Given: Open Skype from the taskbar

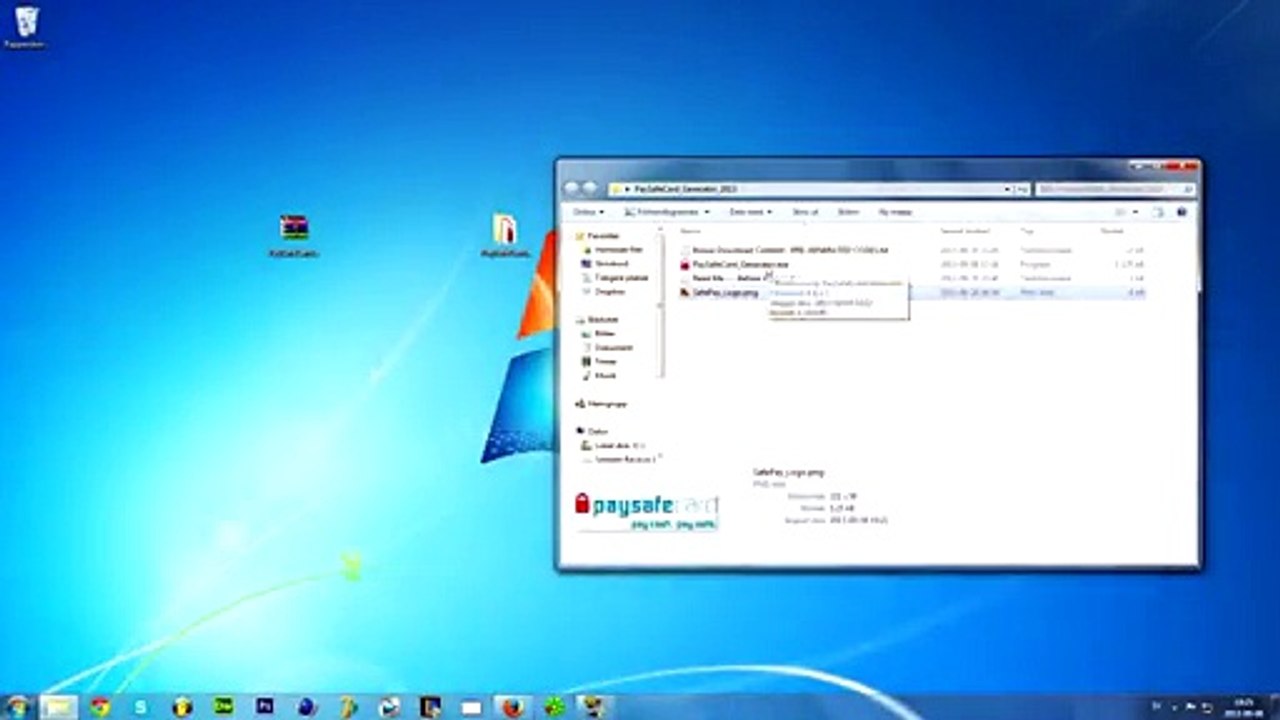Looking at the screenshot, I should click(x=141, y=707).
